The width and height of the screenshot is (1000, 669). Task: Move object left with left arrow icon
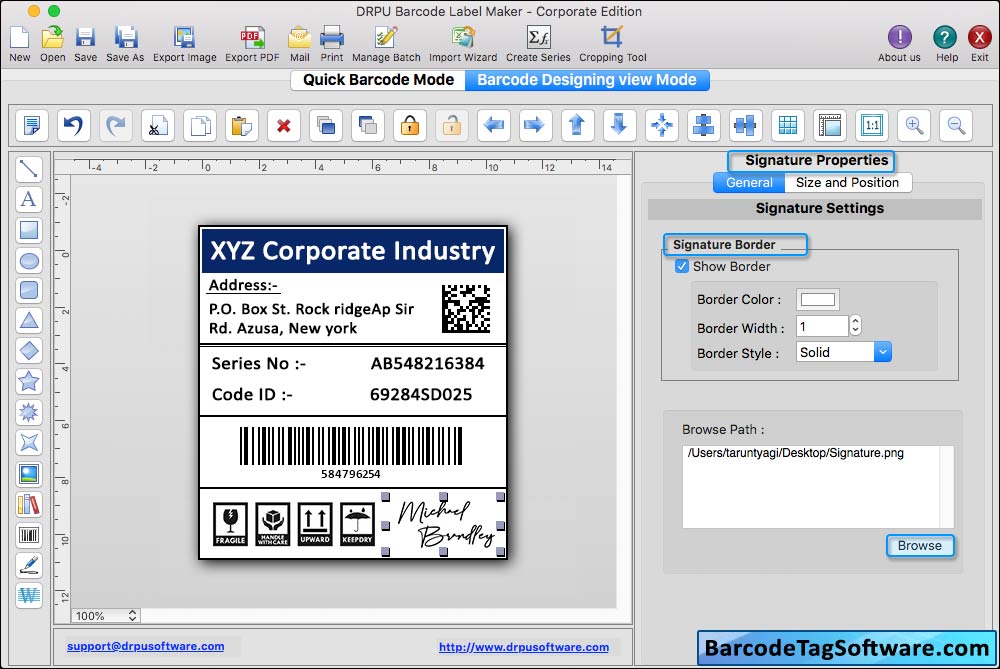[494, 125]
